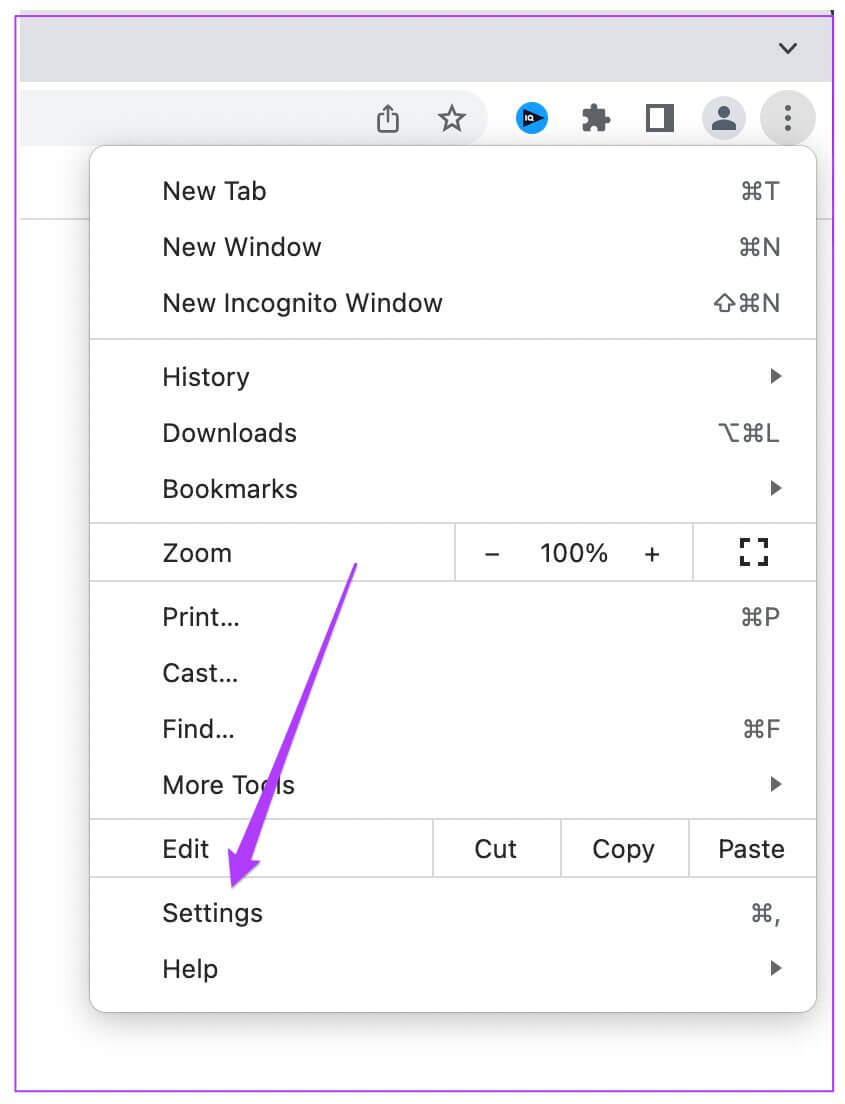
Task: Open Settings from the menu
Action: point(213,913)
